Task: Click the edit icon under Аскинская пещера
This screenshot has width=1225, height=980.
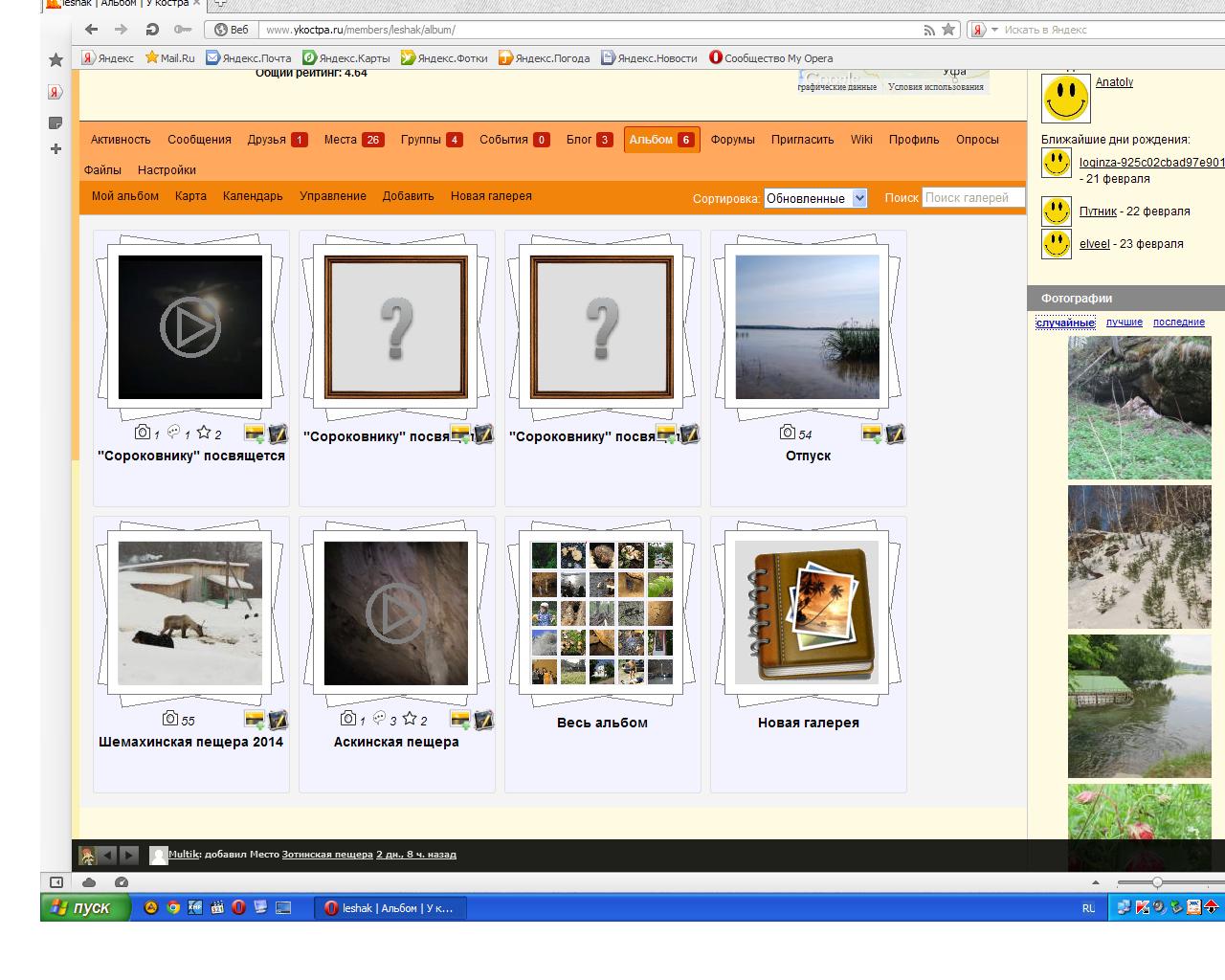Action: point(484,720)
